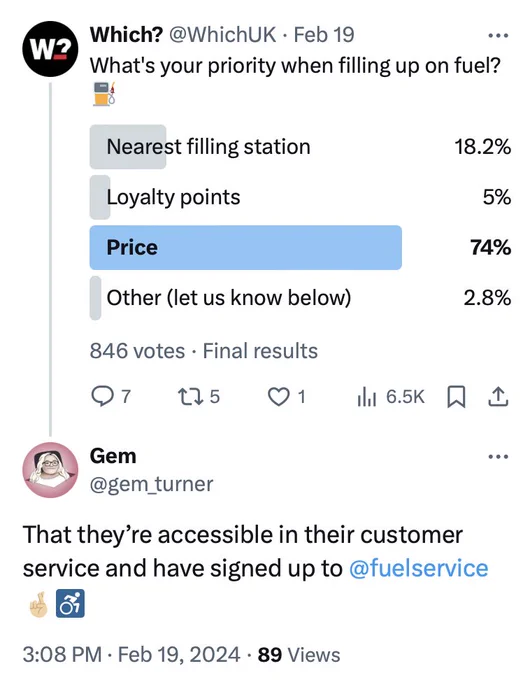The image size is (530, 680).
Task: Click the @fuelservice mention link
Action: click(x=419, y=568)
